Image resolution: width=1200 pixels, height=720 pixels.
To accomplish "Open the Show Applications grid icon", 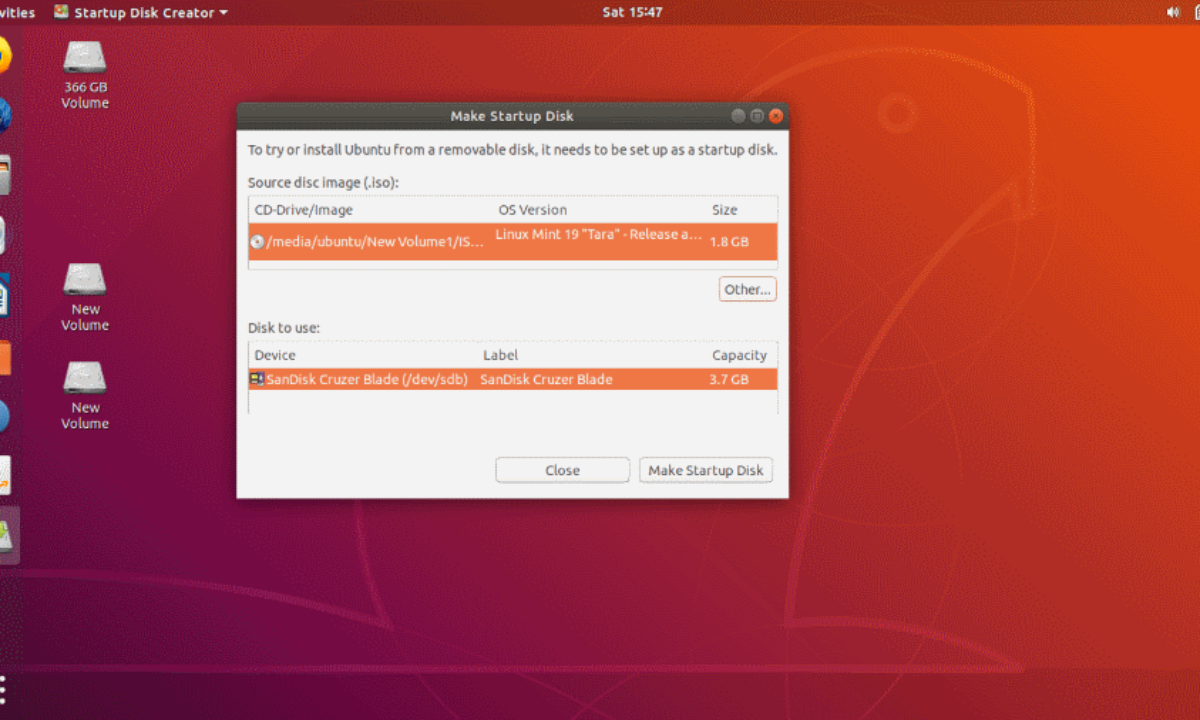I will click(5, 690).
